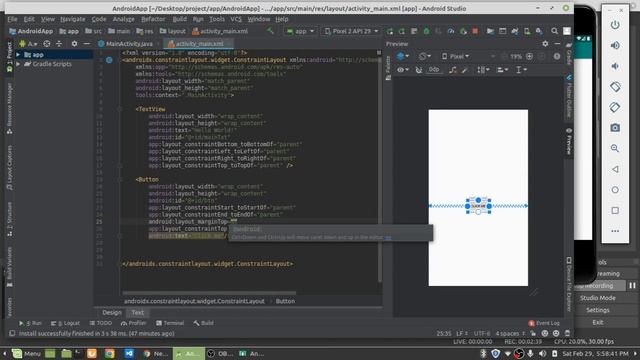
Task: Open the Profiler tool window
Action: coord(133,323)
